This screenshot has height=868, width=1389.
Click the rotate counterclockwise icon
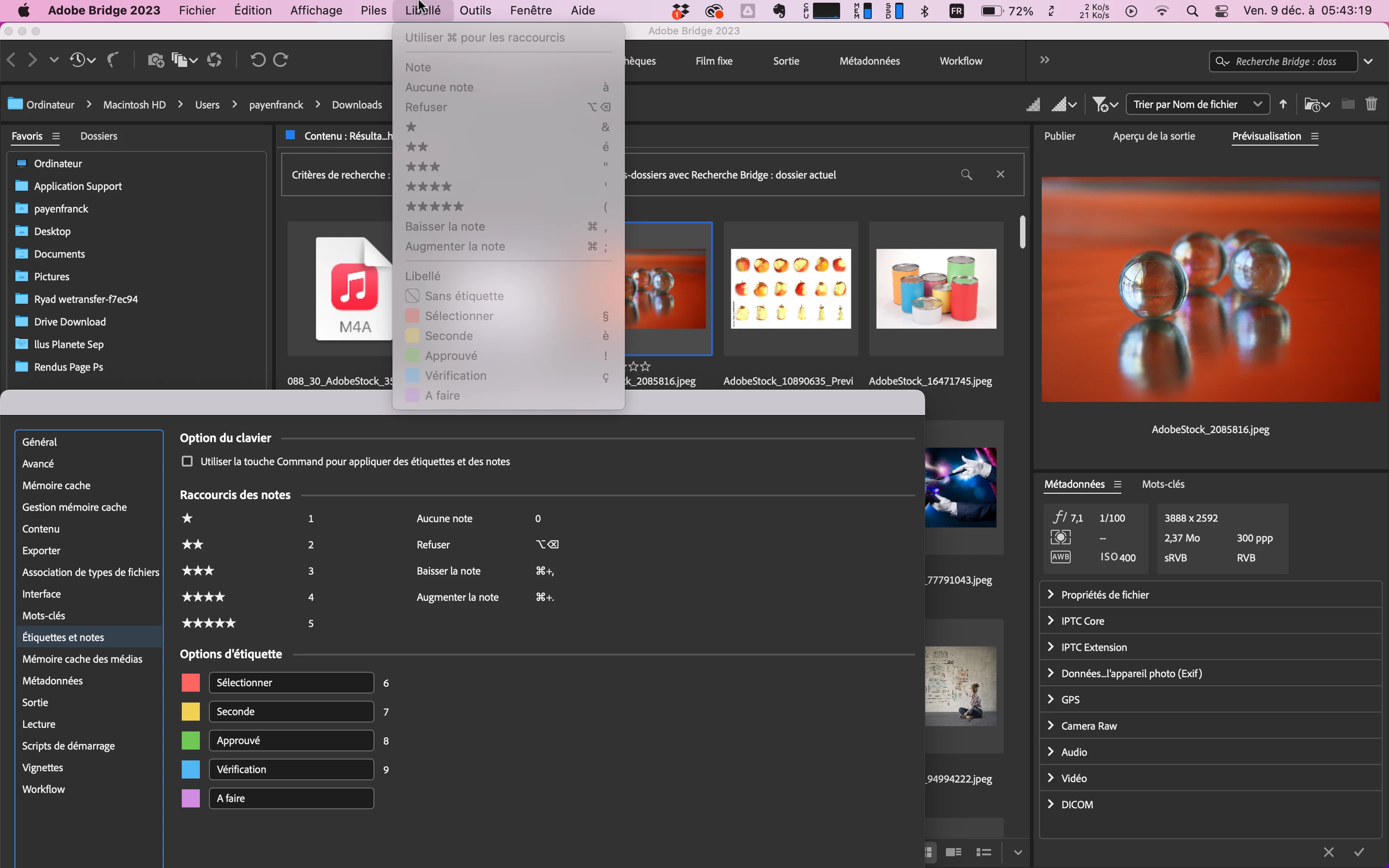[x=258, y=60]
